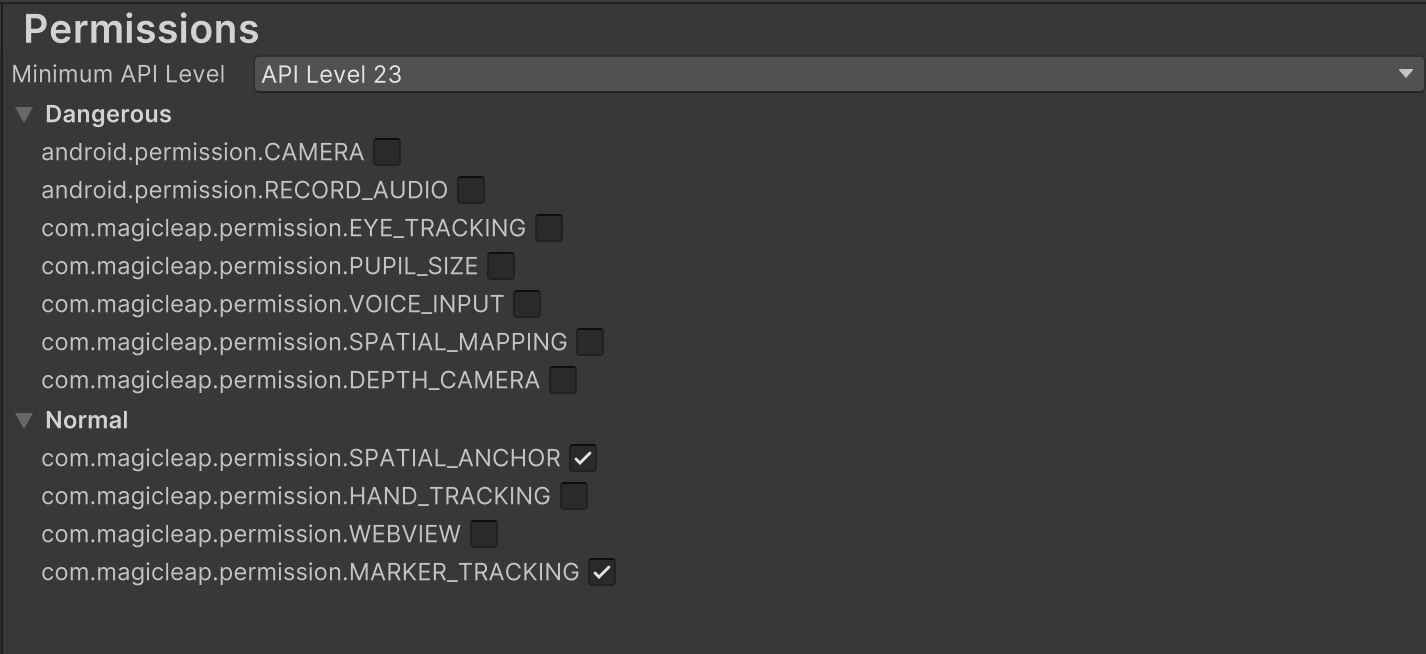The height and width of the screenshot is (654, 1426).
Task: Turn on SPATIAL_MAPPING permission
Action: 589,341
